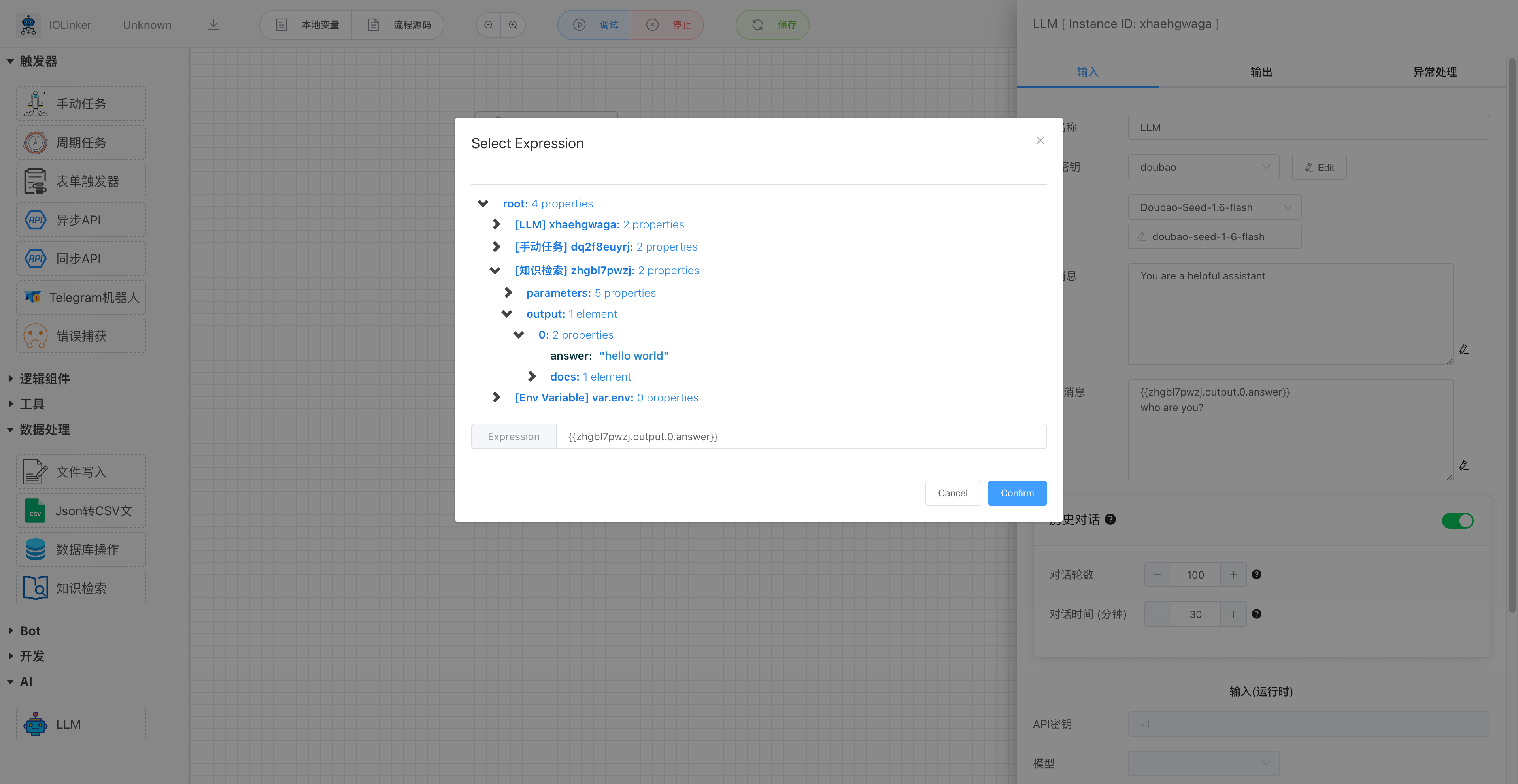The width and height of the screenshot is (1518, 784).
Task: Click the Json to CSV icon
Action: (x=35, y=511)
